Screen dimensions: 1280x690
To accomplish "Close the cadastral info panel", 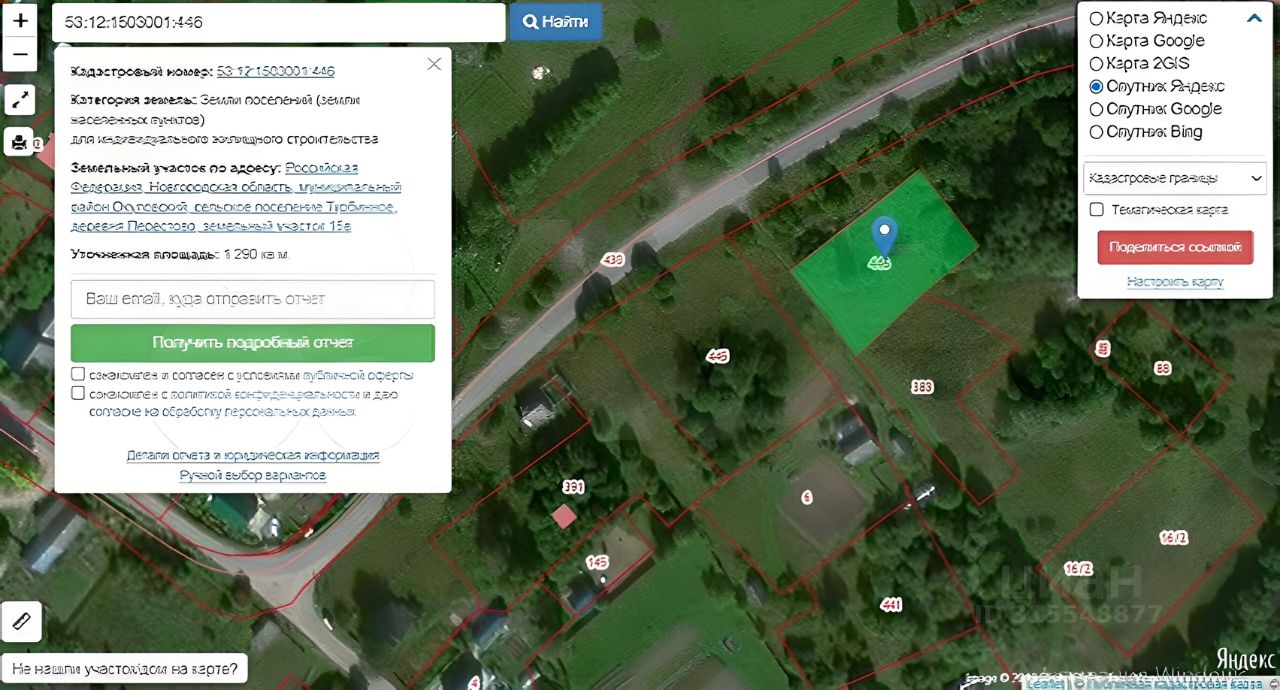I will [434, 64].
